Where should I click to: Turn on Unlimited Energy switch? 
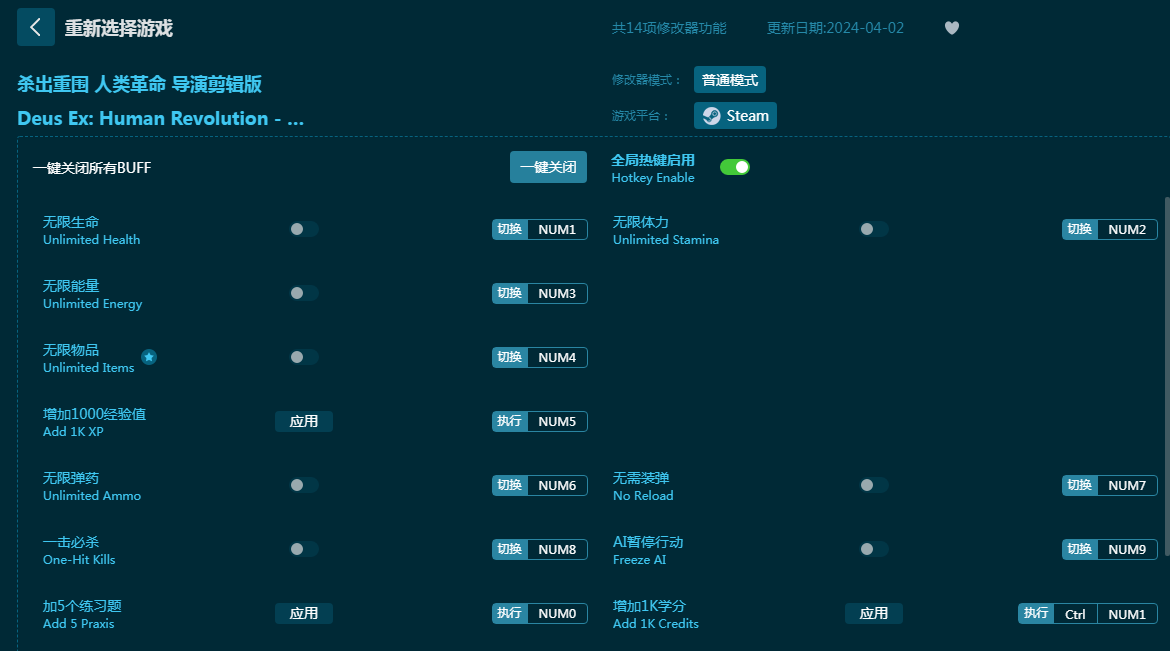304,293
